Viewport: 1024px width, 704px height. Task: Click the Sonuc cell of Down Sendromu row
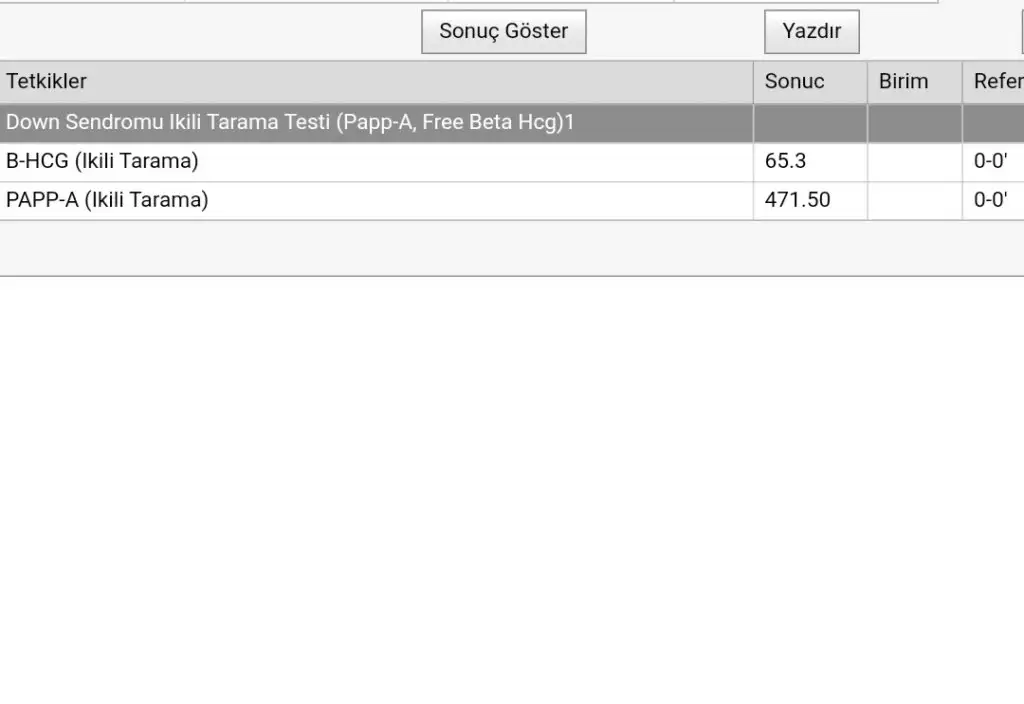pos(810,123)
